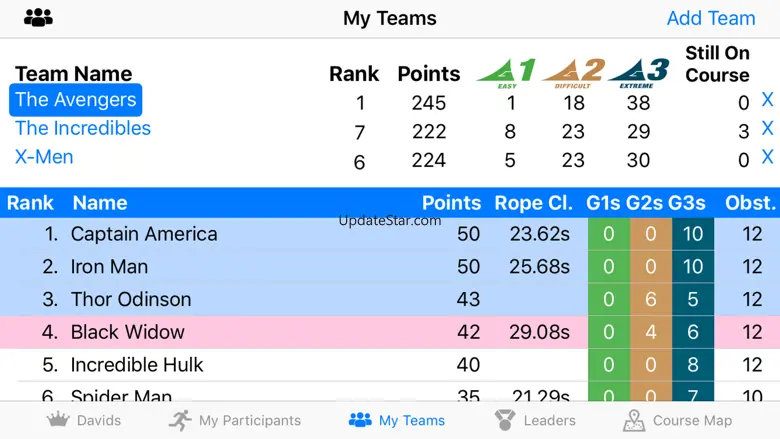Select The Avengers team
Viewport: 780px width, 439px height.
coord(76,100)
